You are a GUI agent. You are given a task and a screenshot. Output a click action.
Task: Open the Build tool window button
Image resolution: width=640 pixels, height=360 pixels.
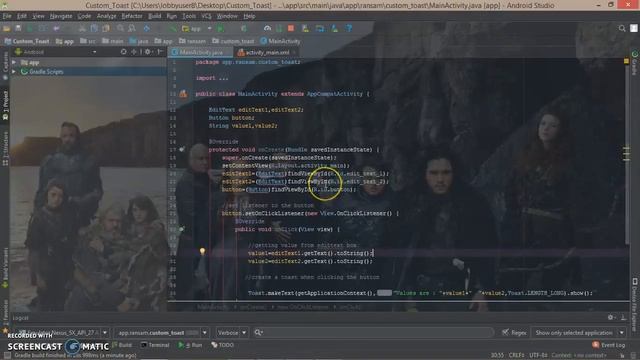click(122, 345)
